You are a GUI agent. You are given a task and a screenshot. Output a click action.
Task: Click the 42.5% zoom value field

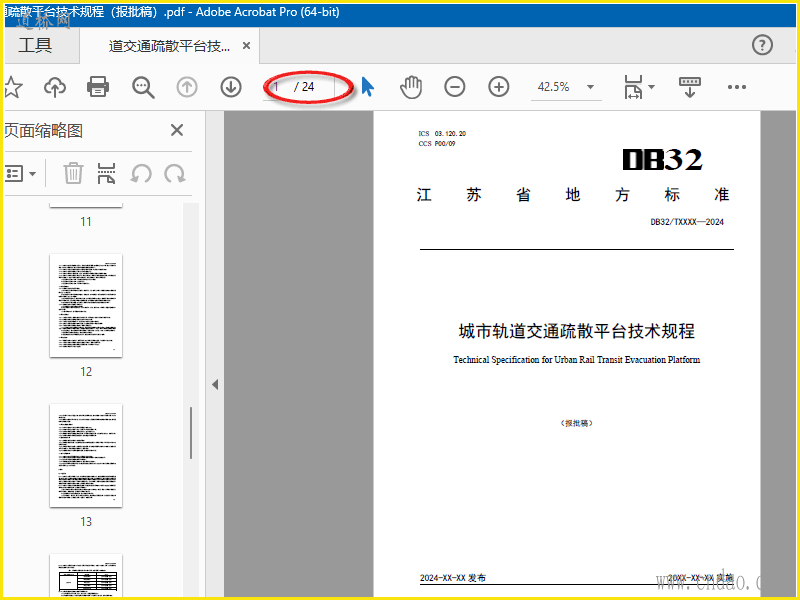point(554,87)
